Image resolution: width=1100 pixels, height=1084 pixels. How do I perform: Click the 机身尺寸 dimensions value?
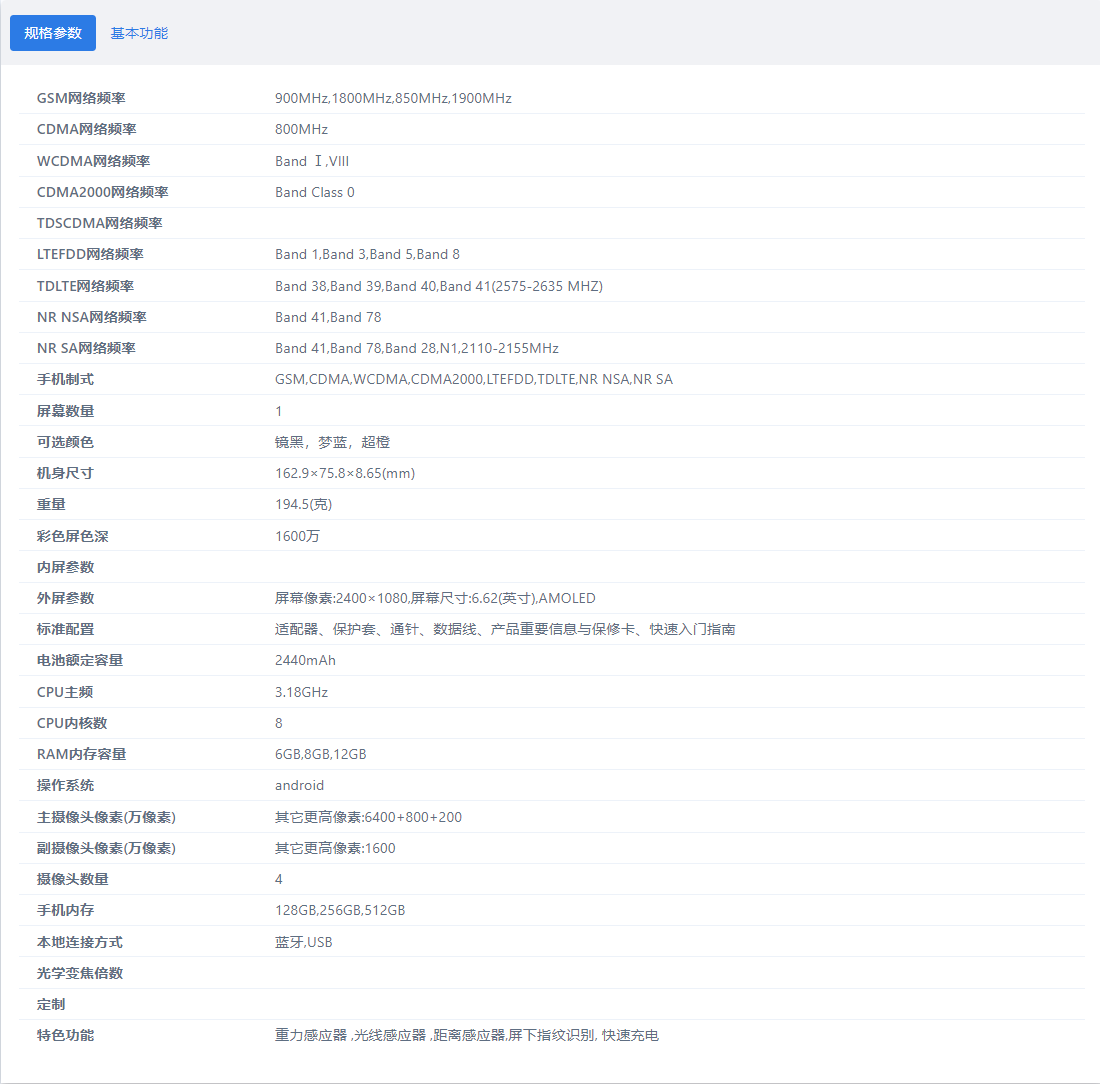click(x=344, y=473)
